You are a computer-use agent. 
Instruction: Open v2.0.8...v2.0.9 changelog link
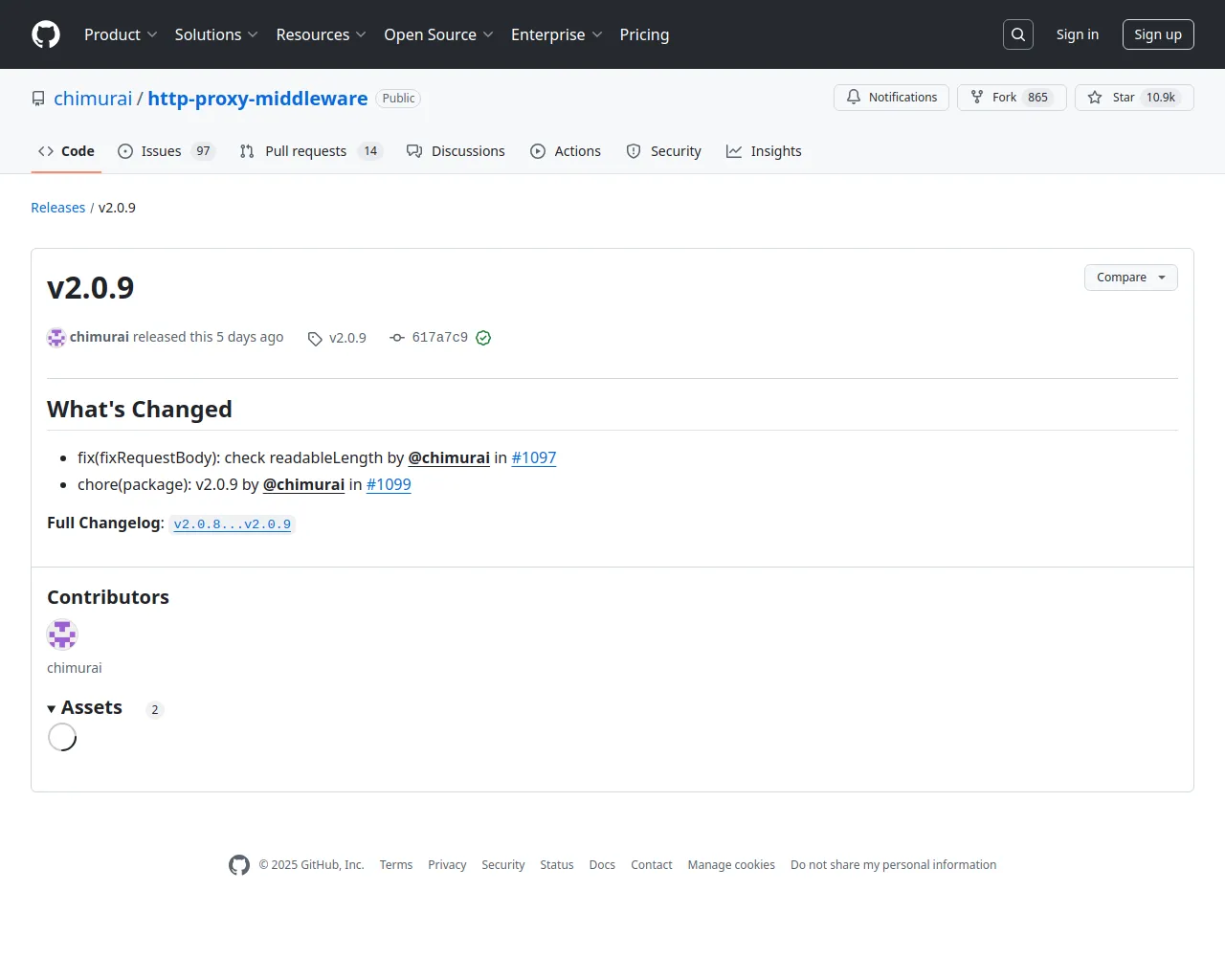pos(233,524)
